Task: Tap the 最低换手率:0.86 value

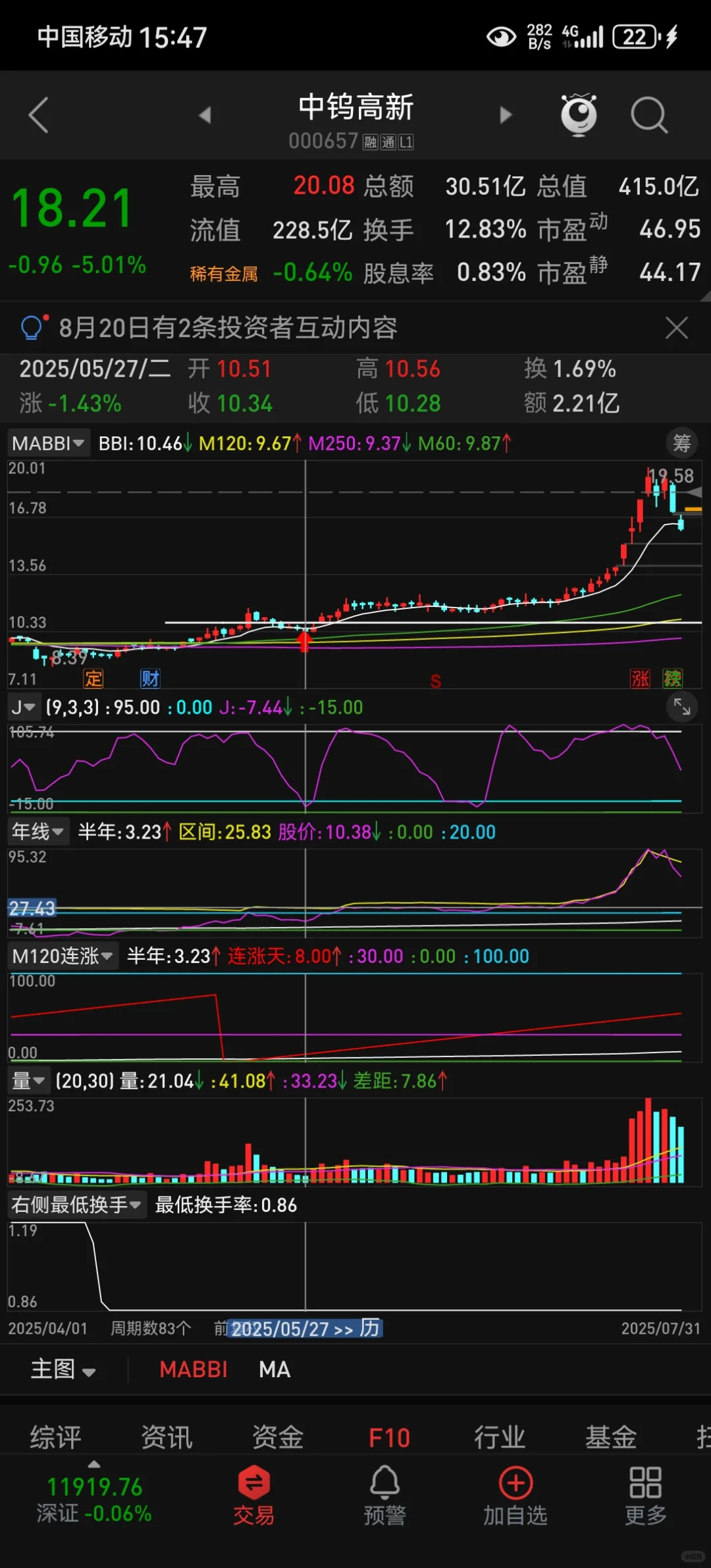Action: [x=226, y=1205]
